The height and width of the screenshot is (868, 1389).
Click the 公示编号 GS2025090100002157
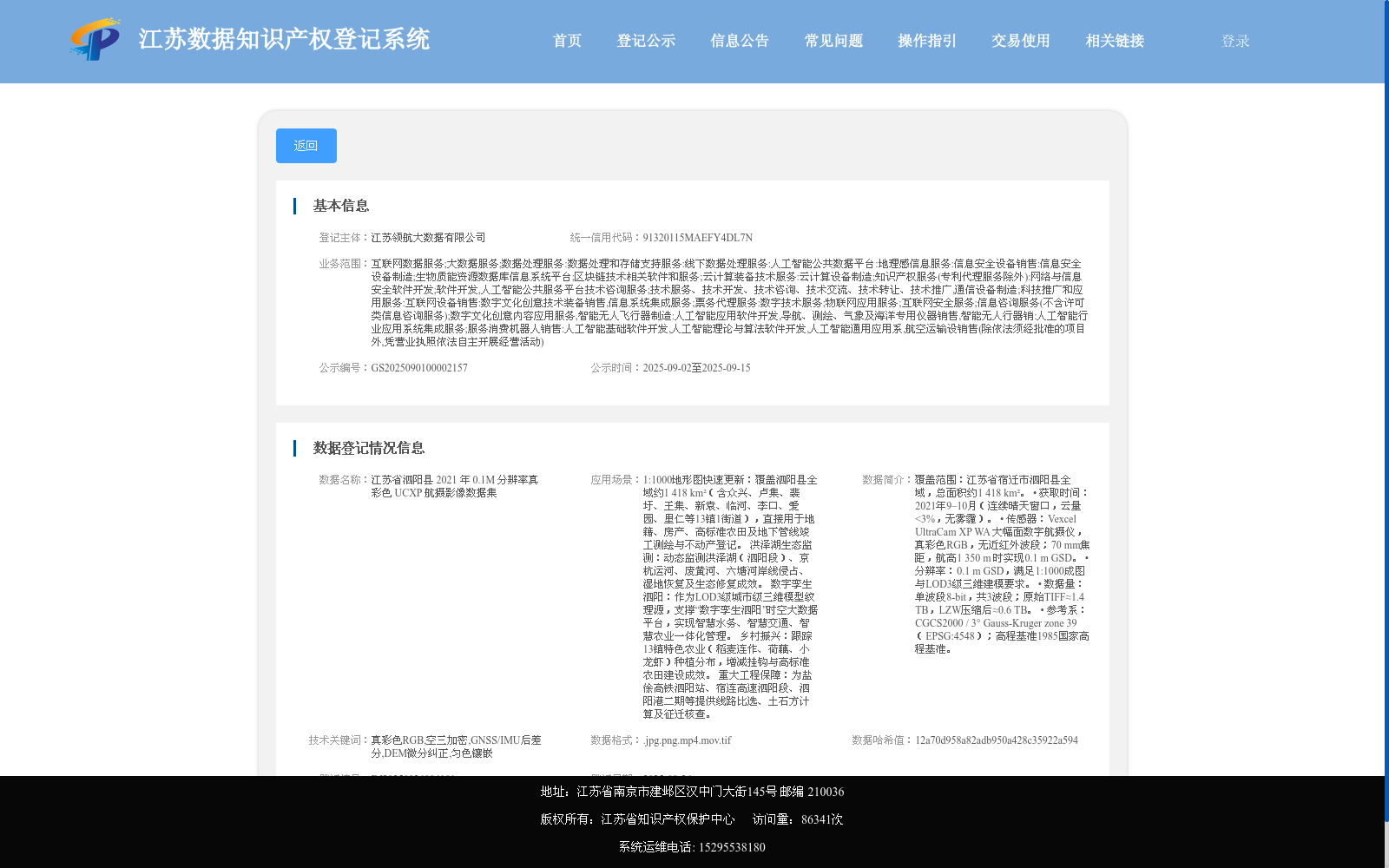tap(419, 367)
